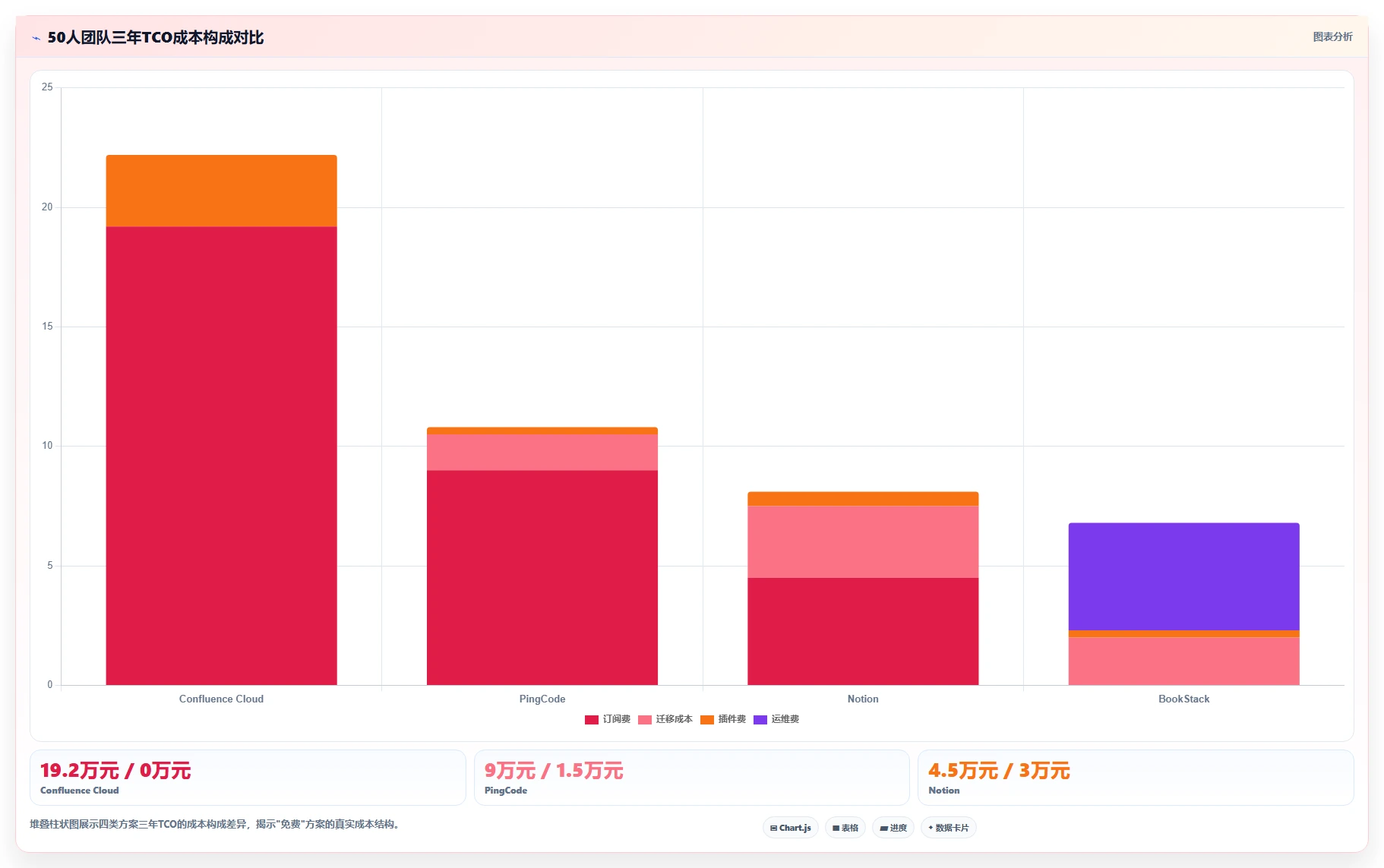The width and height of the screenshot is (1384, 868).
Task: Click the Notion card caption
Action: click(x=944, y=791)
